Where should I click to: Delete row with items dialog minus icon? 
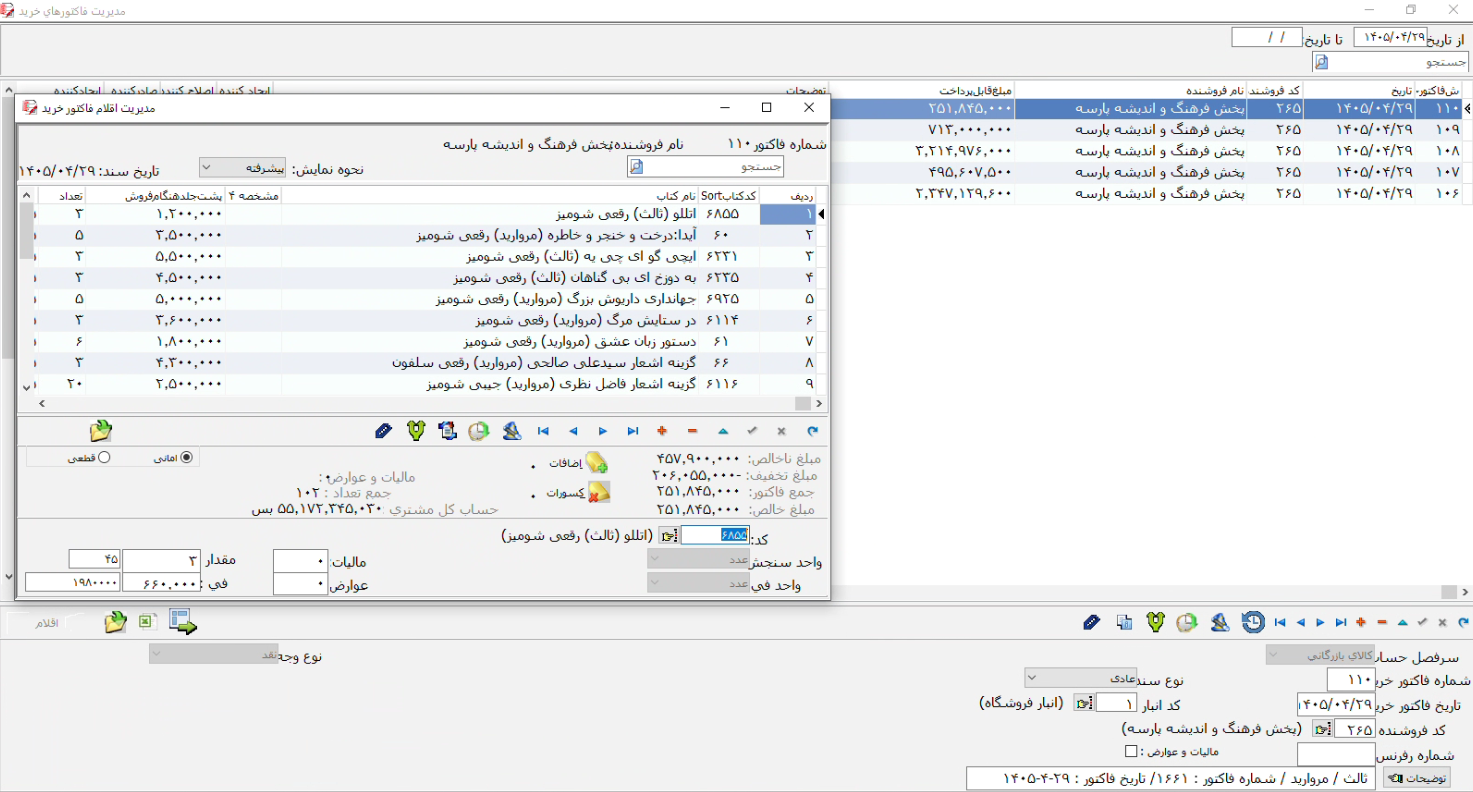692,431
